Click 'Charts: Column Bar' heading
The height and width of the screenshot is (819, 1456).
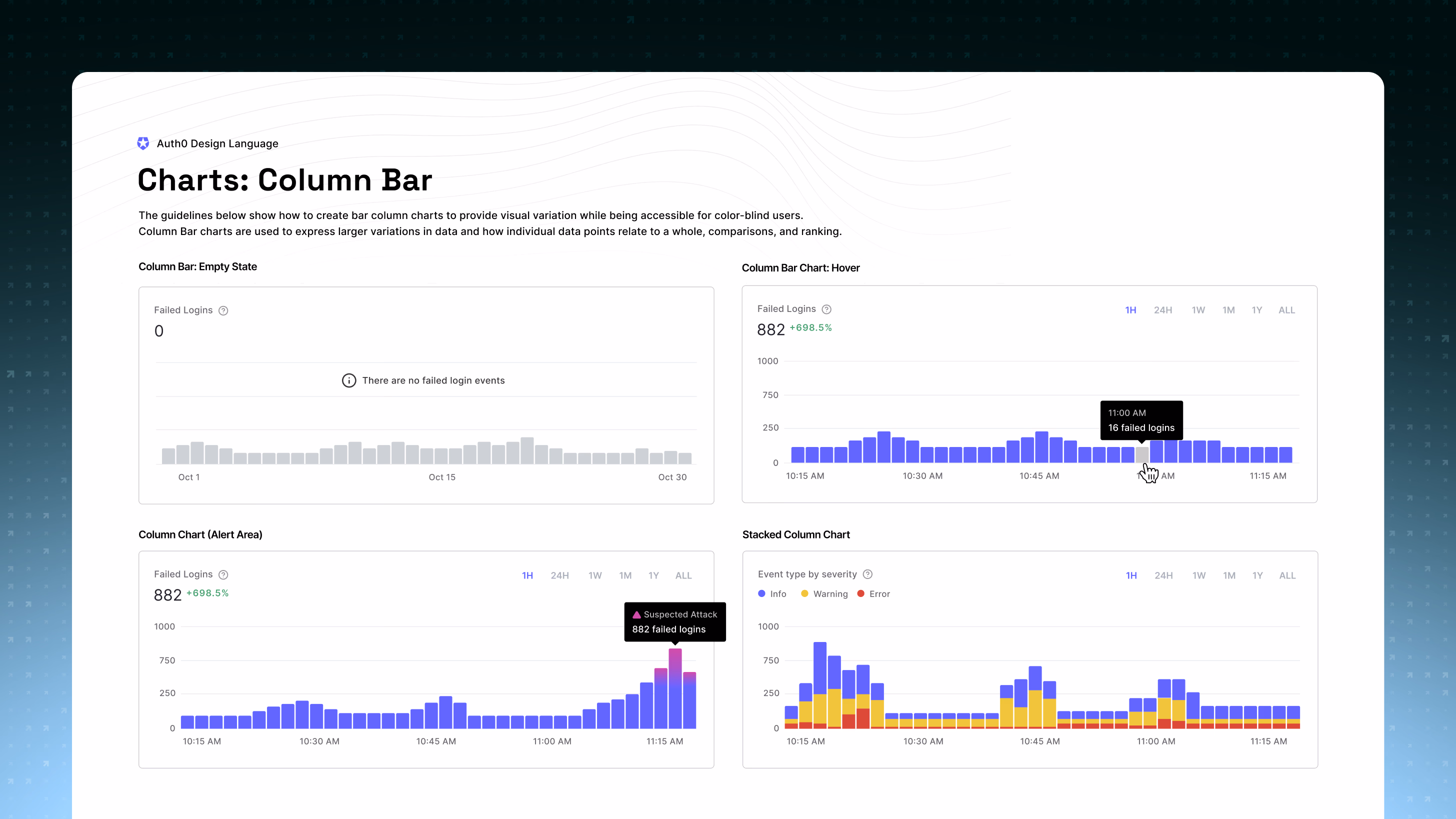point(285,180)
